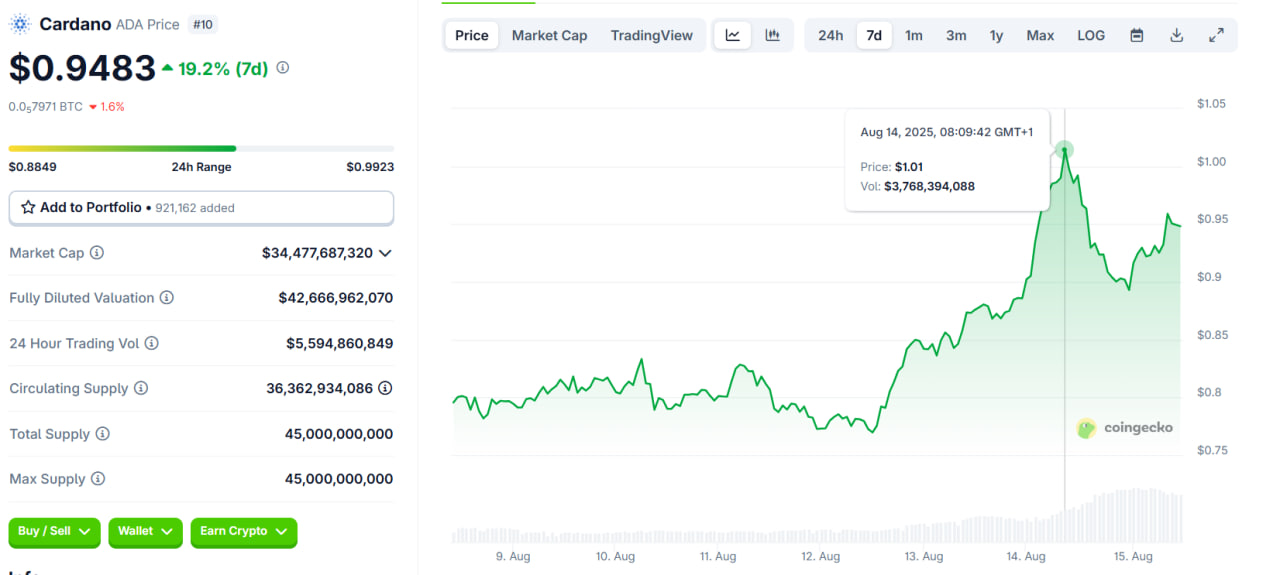Expand the Market Cap value chevron

pyautogui.click(x=385, y=253)
